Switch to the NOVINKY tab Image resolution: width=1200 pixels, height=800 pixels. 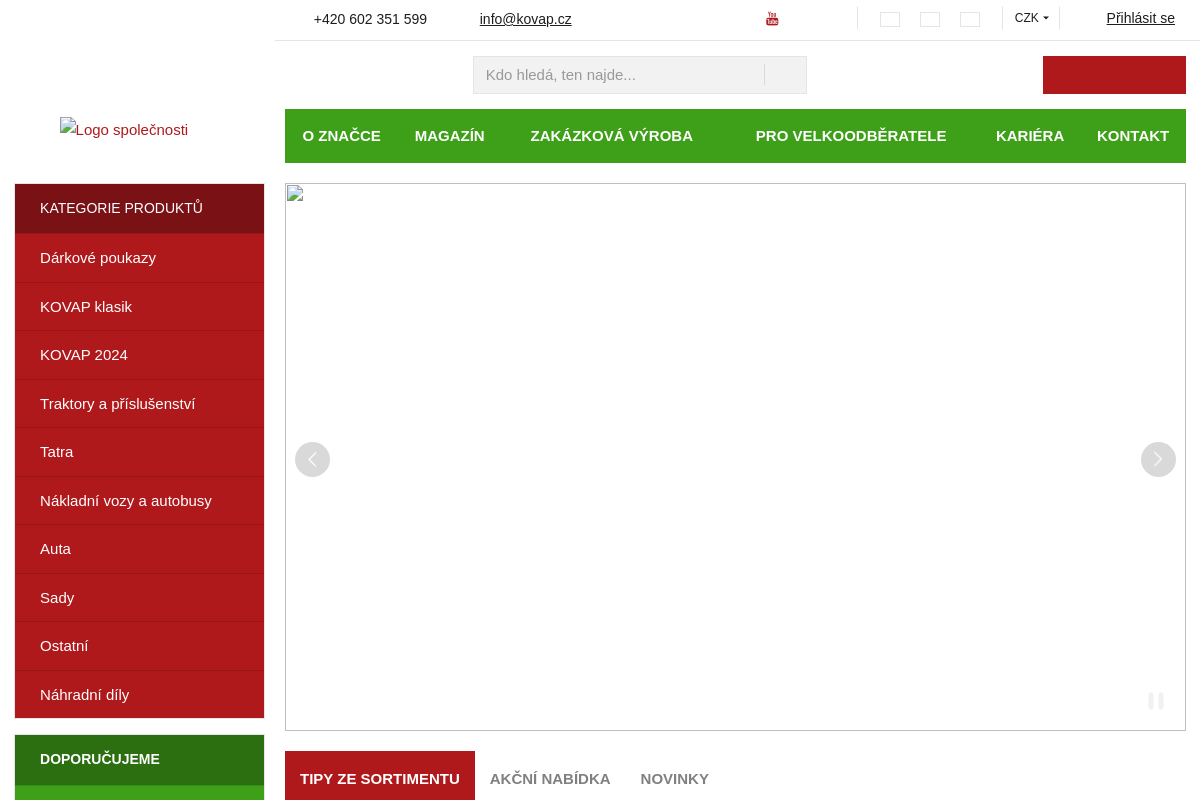pos(674,778)
